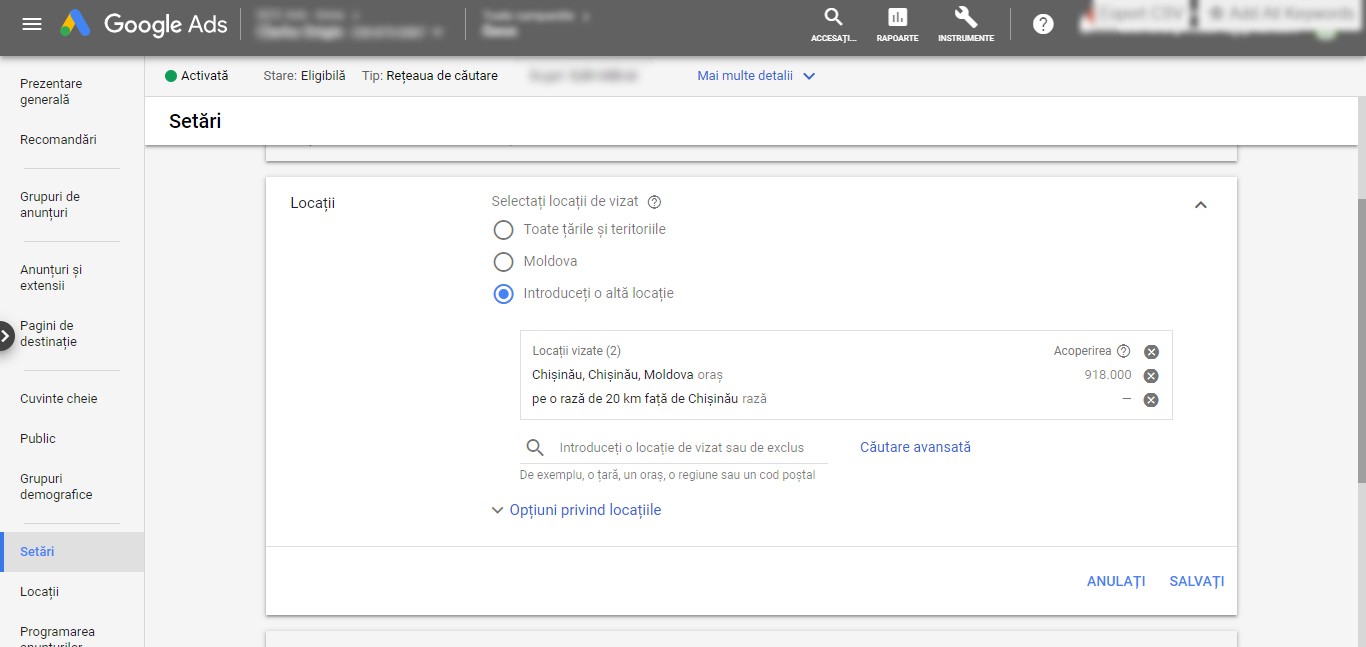Viewport: 1366px width, 647px height.
Task: Select the Moldova radio option
Action: [x=504, y=262]
